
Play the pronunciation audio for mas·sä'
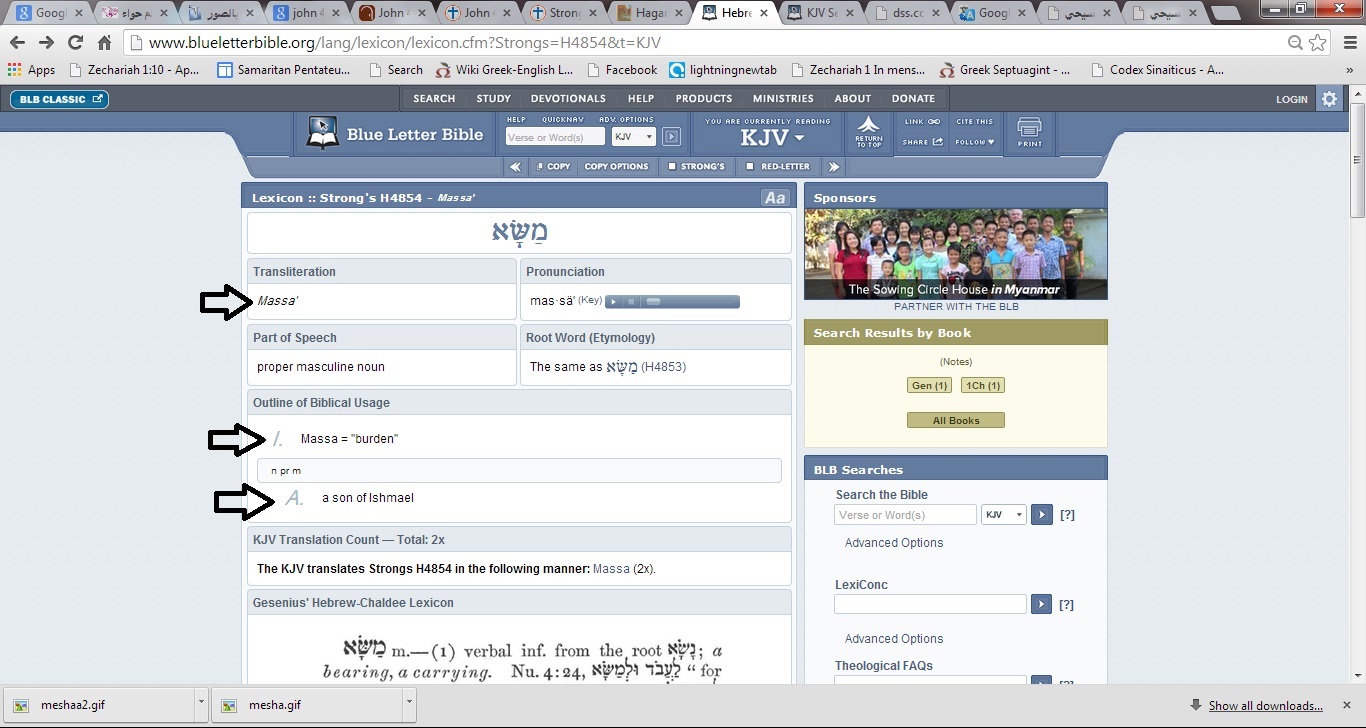[614, 301]
